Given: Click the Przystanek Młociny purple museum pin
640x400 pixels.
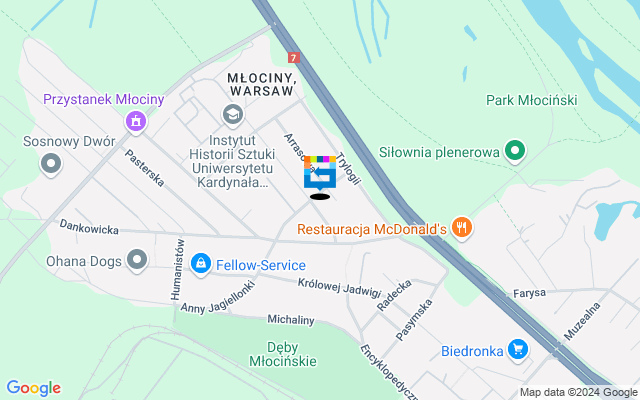Looking at the screenshot, I should [x=136, y=122].
